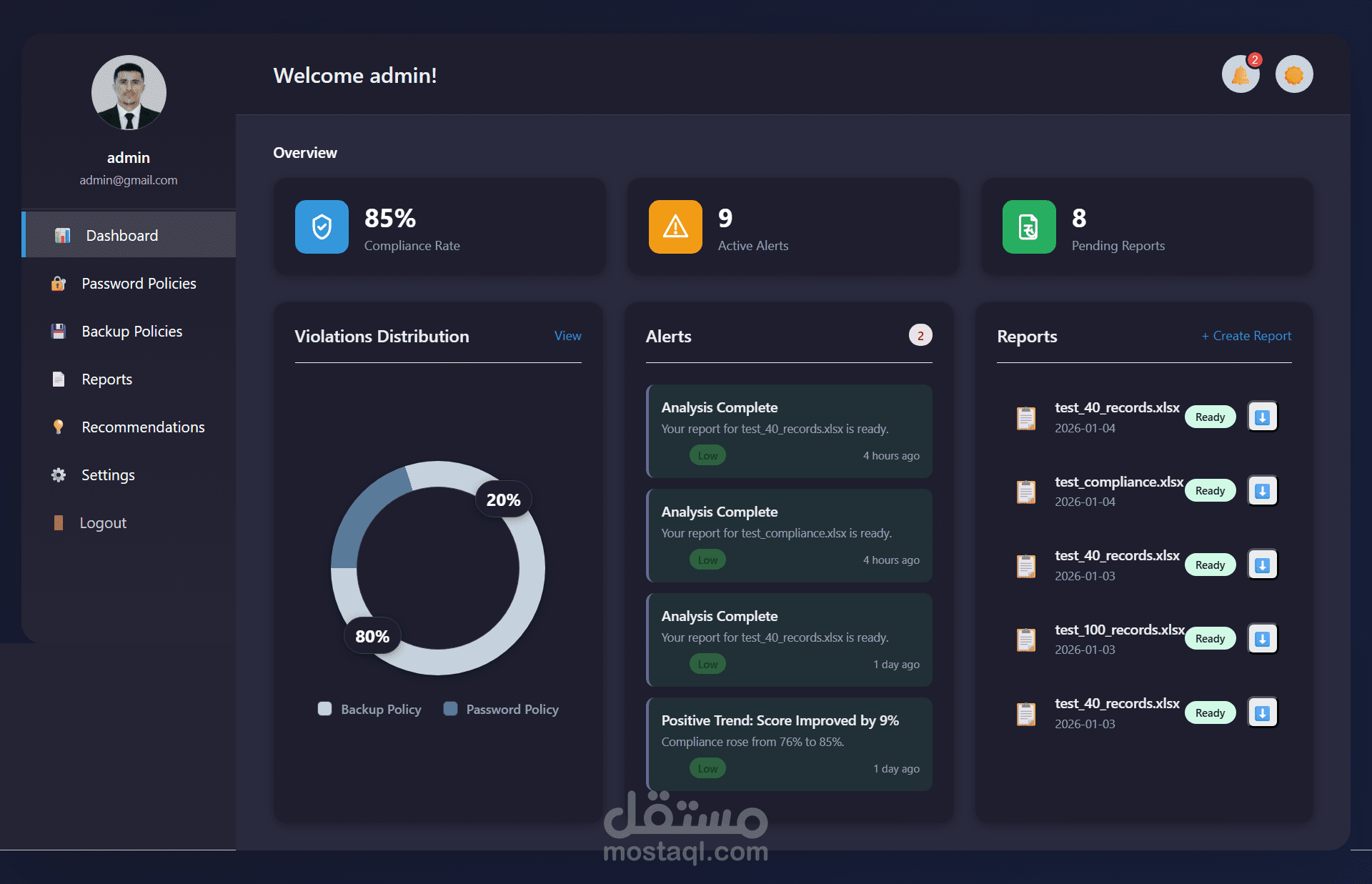The width and height of the screenshot is (1372, 884).
Task: Open Password Policies in the sidebar
Action: coord(139,284)
